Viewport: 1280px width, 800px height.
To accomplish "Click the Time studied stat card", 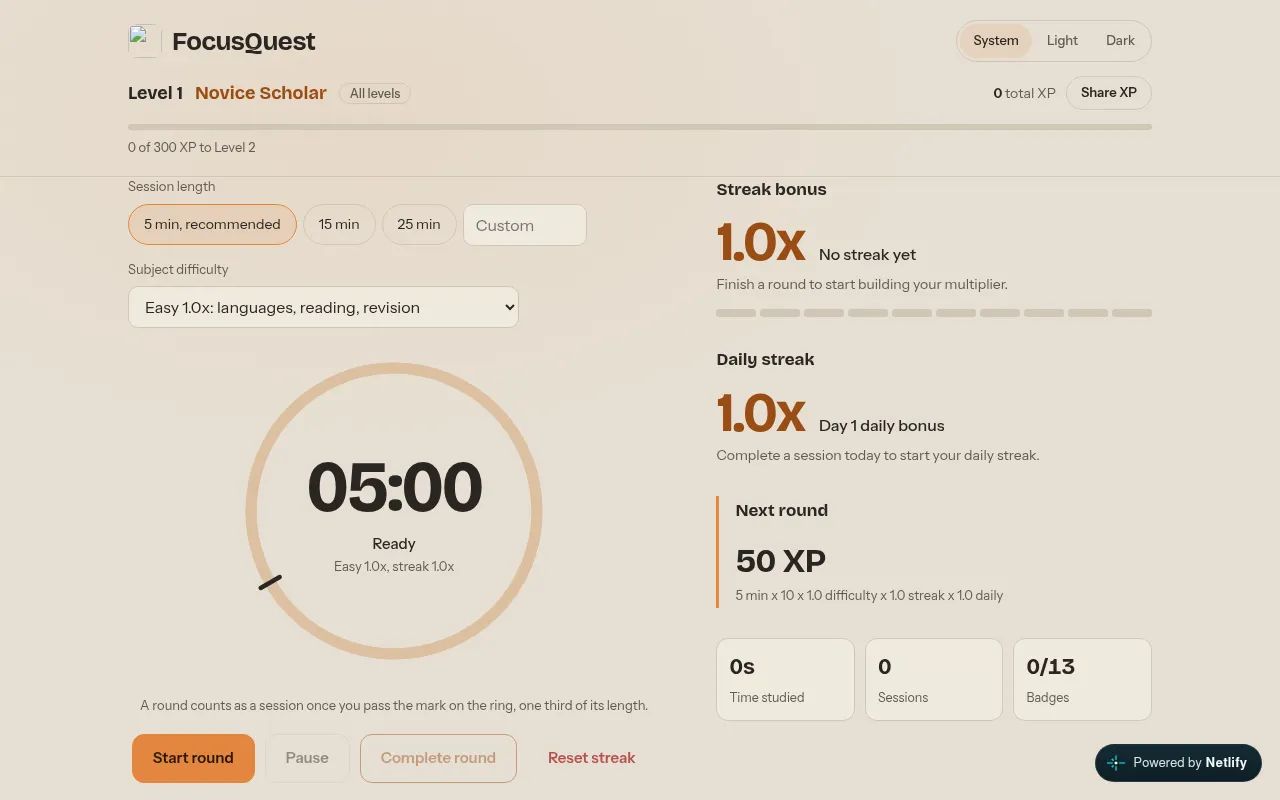I will click(785, 680).
